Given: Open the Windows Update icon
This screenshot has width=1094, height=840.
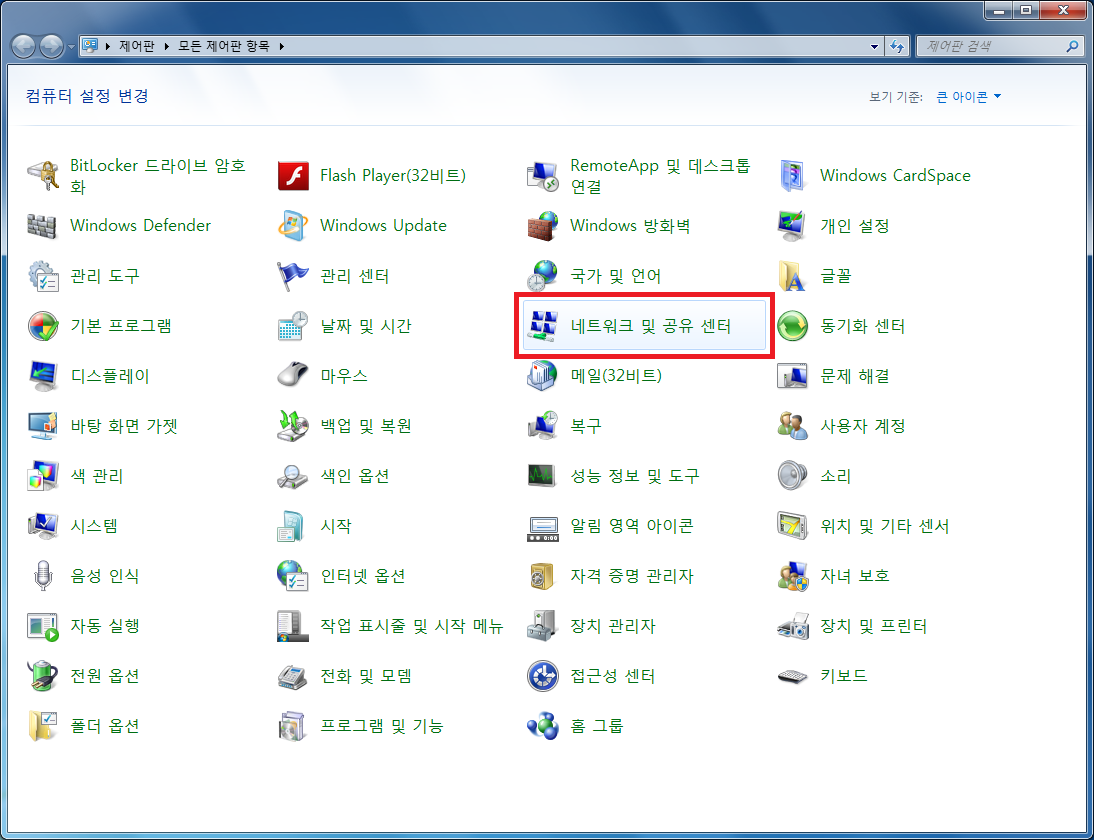Looking at the screenshot, I should click(293, 226).
